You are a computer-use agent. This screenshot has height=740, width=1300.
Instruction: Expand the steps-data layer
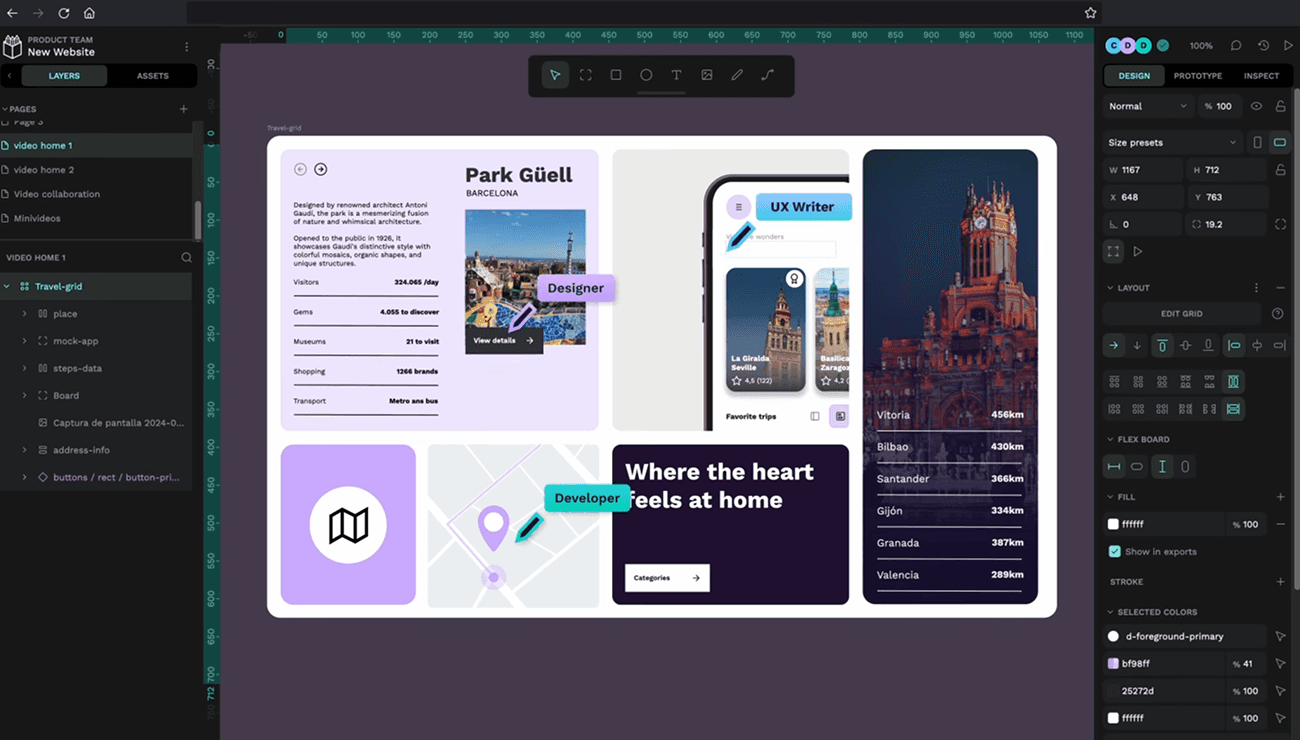(25, 368)
